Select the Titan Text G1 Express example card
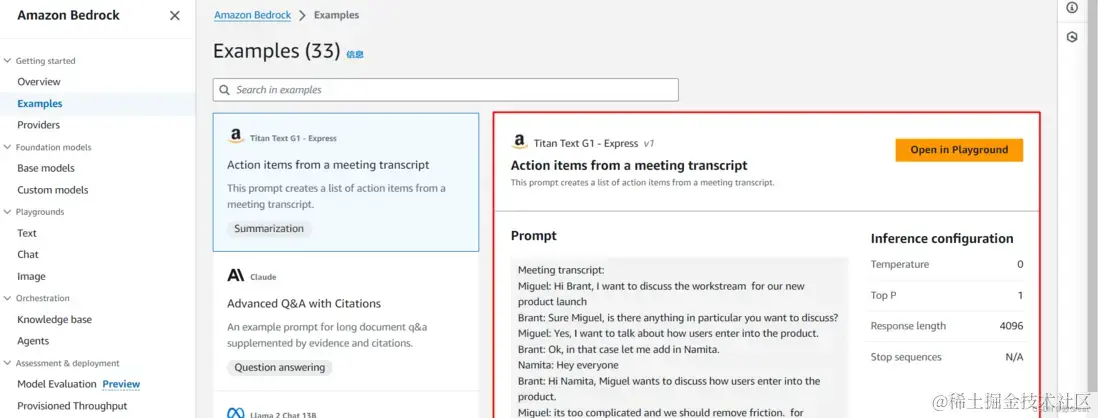The width and height of the screenshot is (1098, 418). point(346,182)
